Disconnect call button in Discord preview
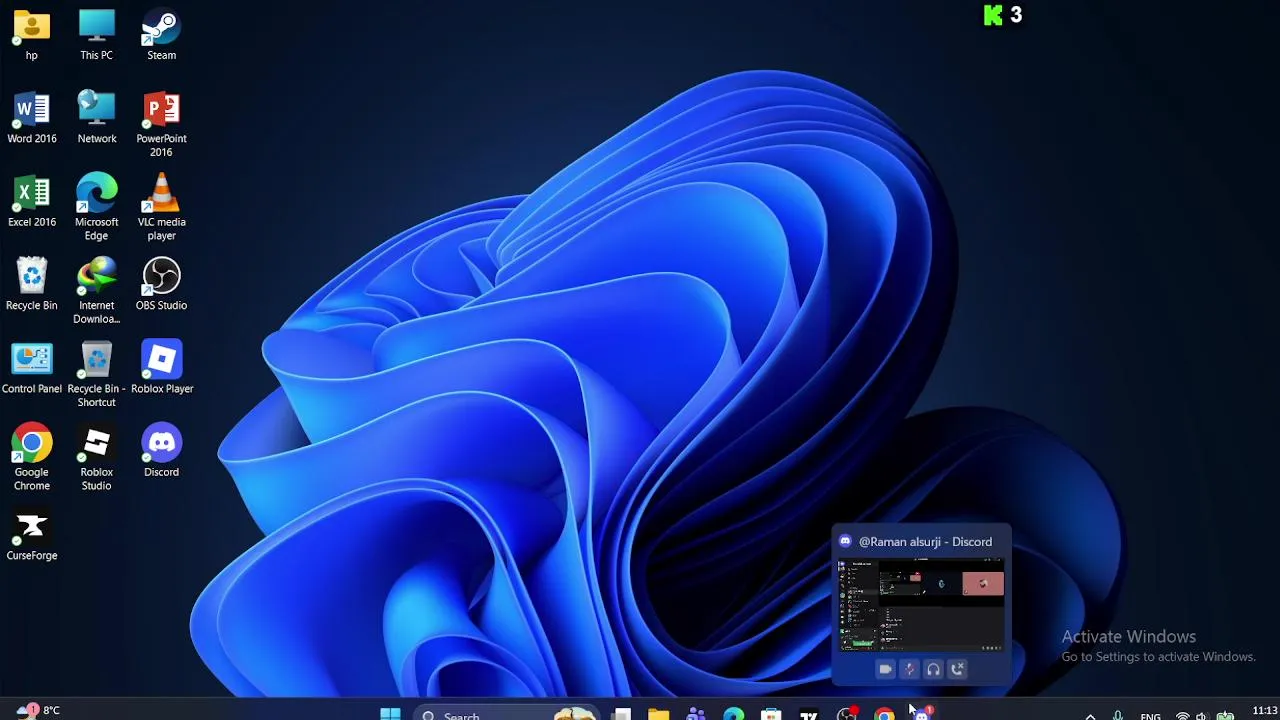Viewport: 1280px width, 720px height. click(957, 669)
